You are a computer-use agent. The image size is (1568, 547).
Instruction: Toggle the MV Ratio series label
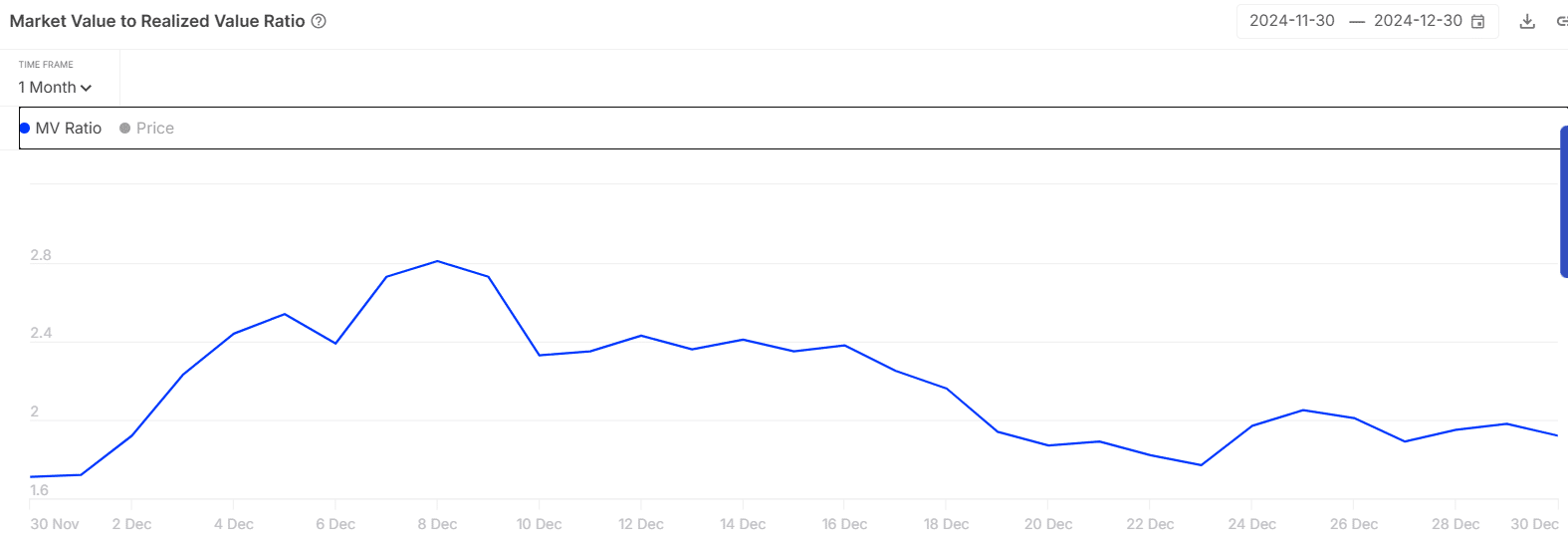[x=69, y=129]
